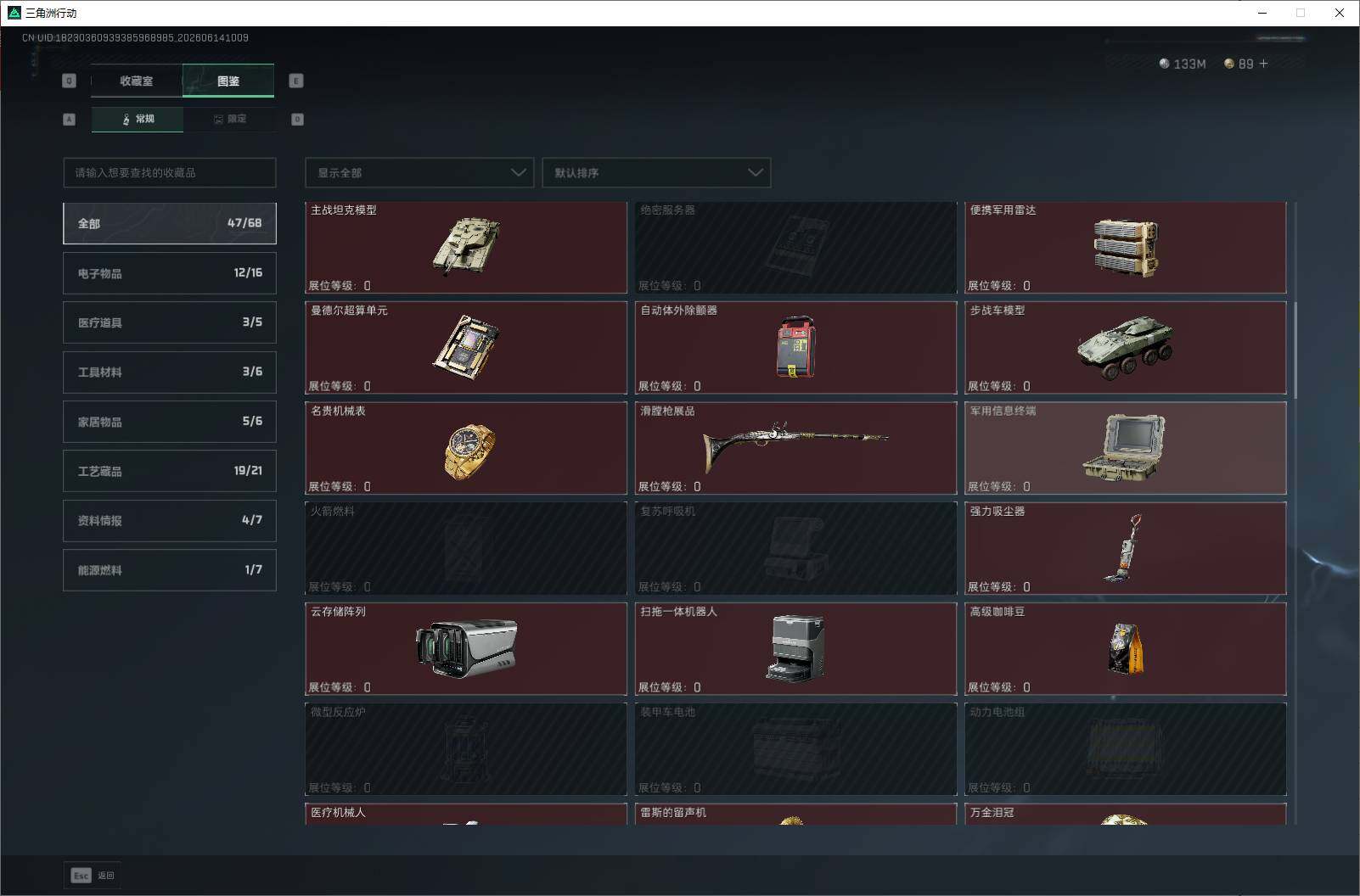Open the 医疗机械人 card
Screen dimensions: 1360x896
466,814
